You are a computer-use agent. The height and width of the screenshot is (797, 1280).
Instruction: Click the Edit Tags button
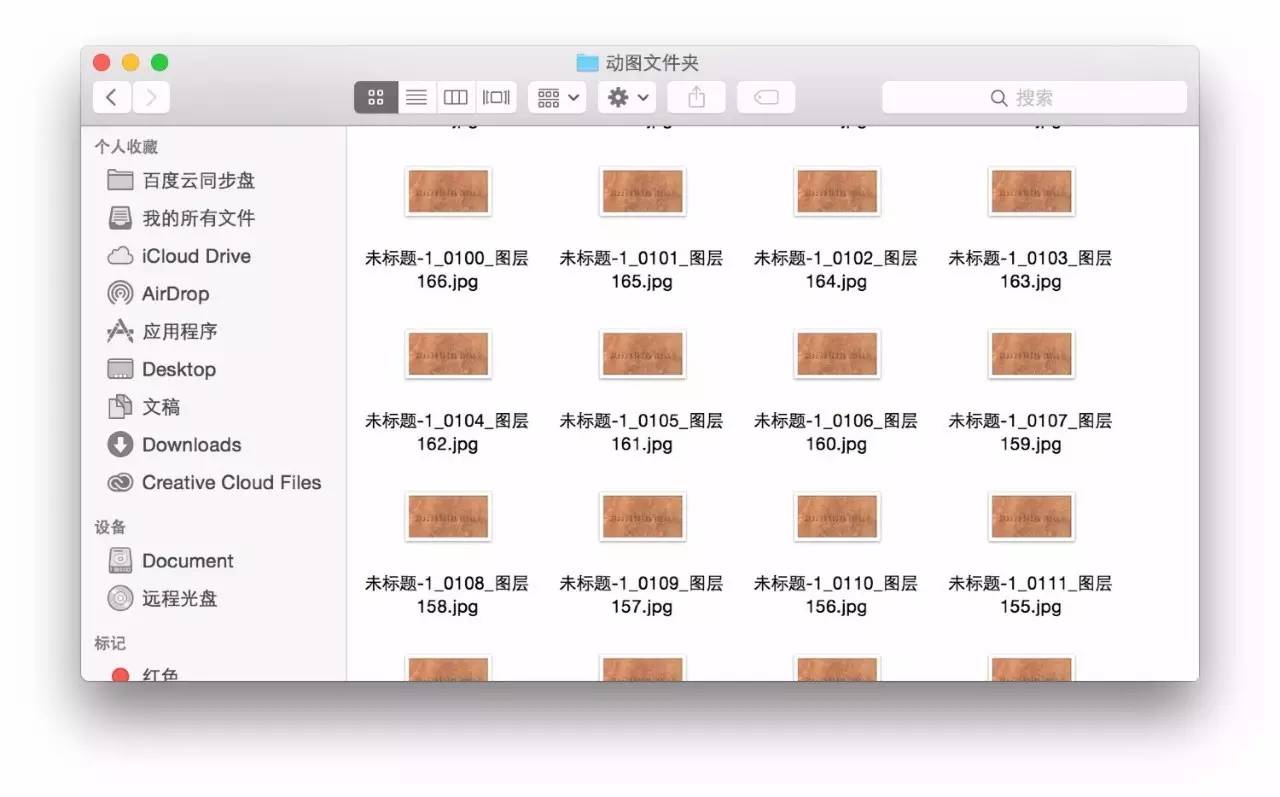[766, 97]
